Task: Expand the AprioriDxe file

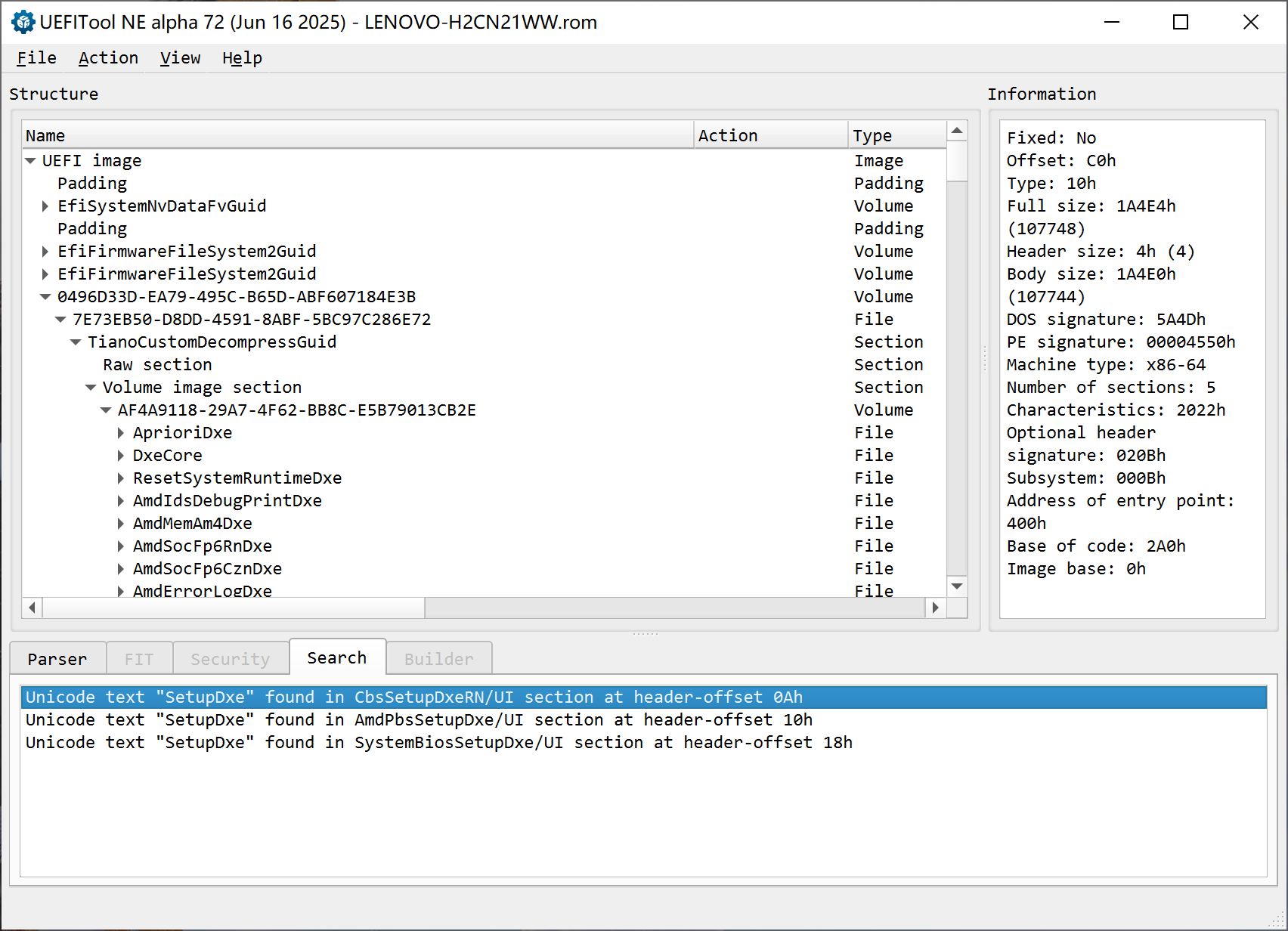Action: 121,433
